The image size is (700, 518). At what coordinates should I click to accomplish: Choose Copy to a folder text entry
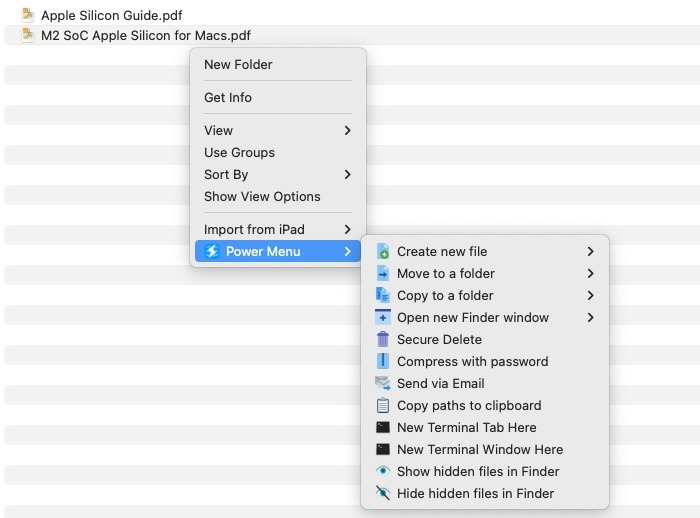445,295
